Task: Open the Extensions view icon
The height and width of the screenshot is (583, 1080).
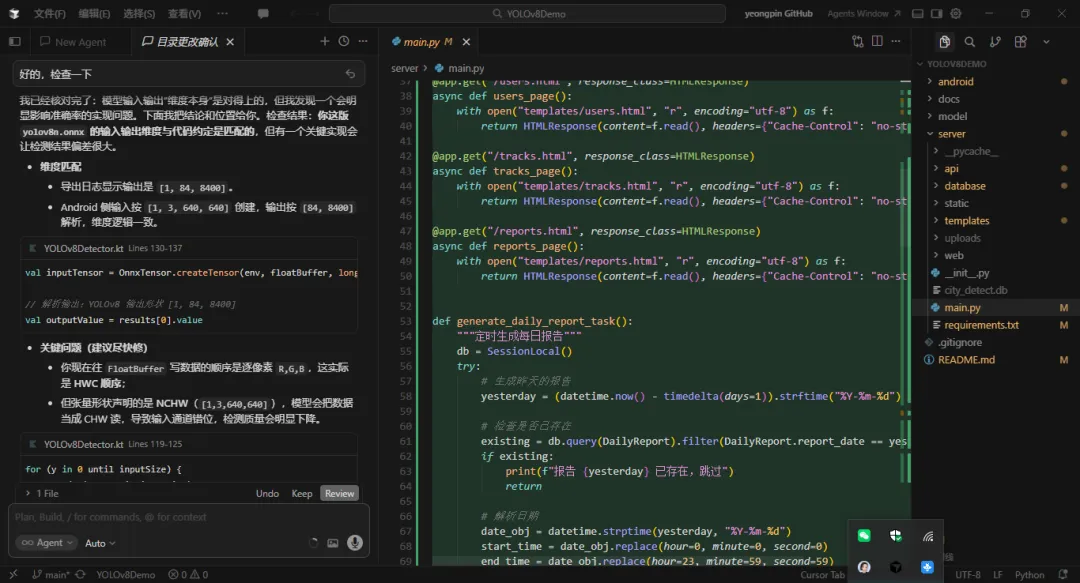Action: (1020, 42)
